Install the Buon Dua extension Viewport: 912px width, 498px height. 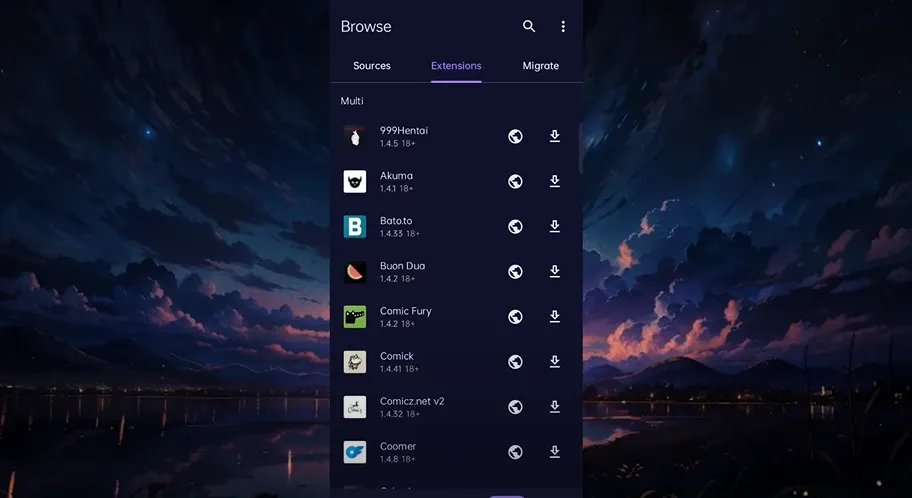click(555, 272)
